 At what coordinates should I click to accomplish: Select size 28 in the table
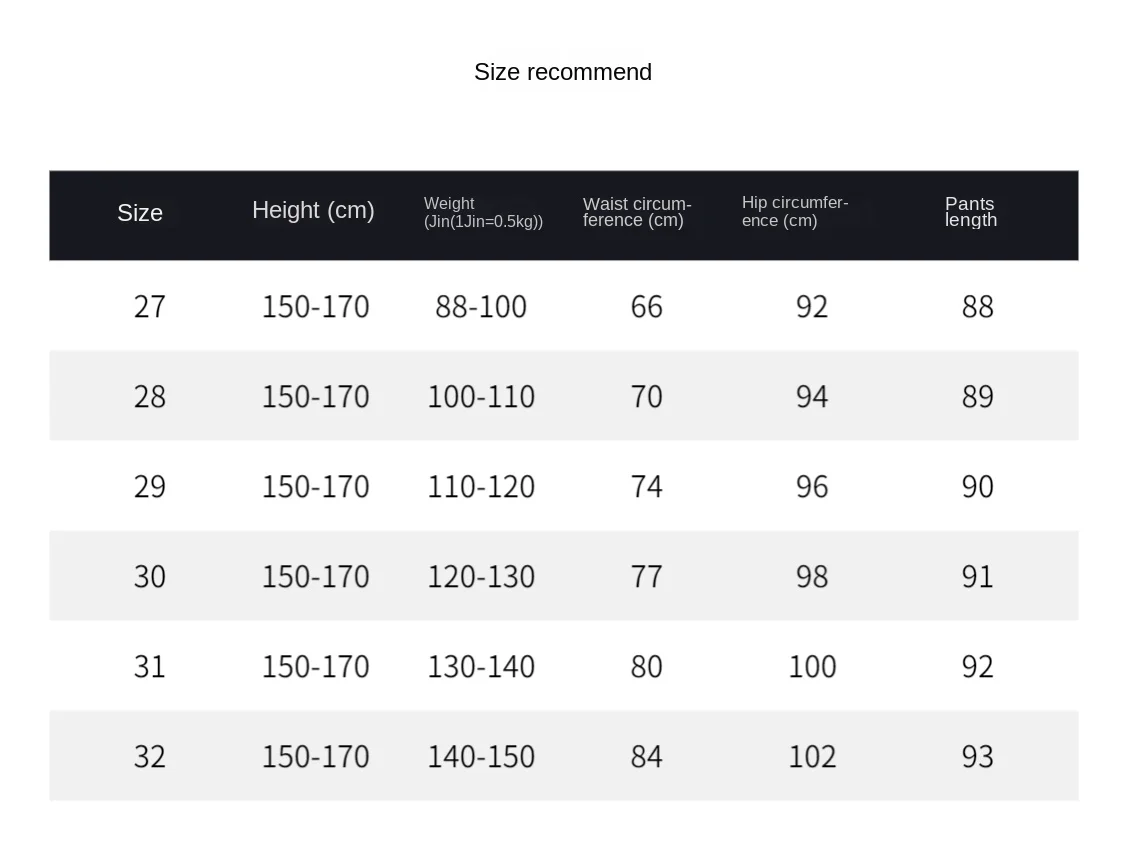150,397
